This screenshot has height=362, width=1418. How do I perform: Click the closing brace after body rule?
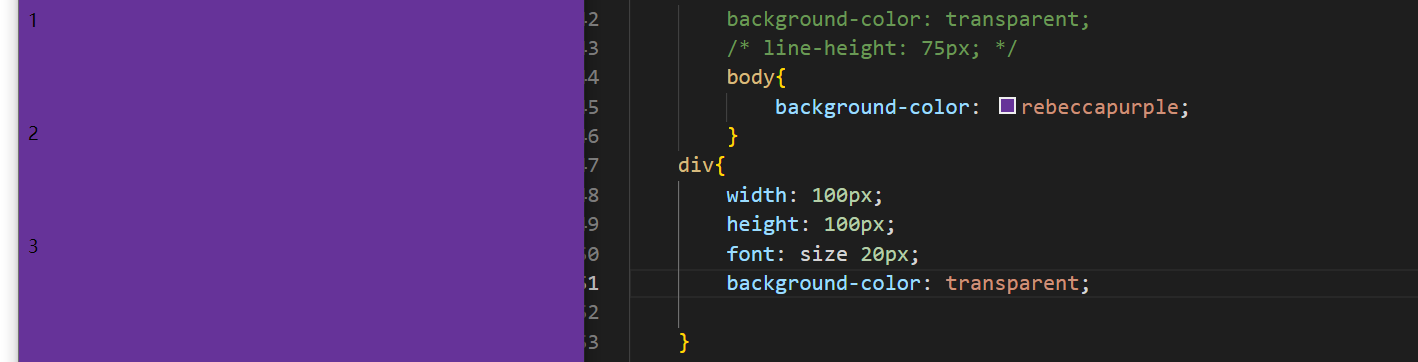(733, 136)
